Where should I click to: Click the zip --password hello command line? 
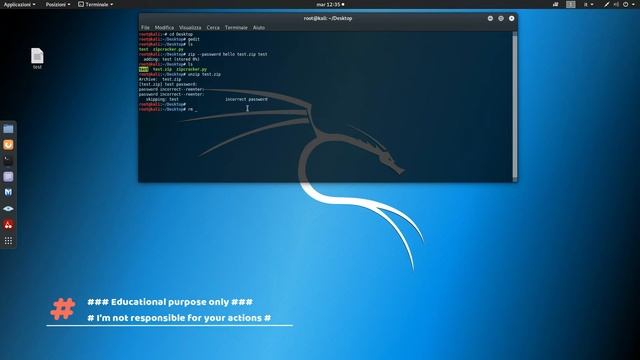pos(203,54)
